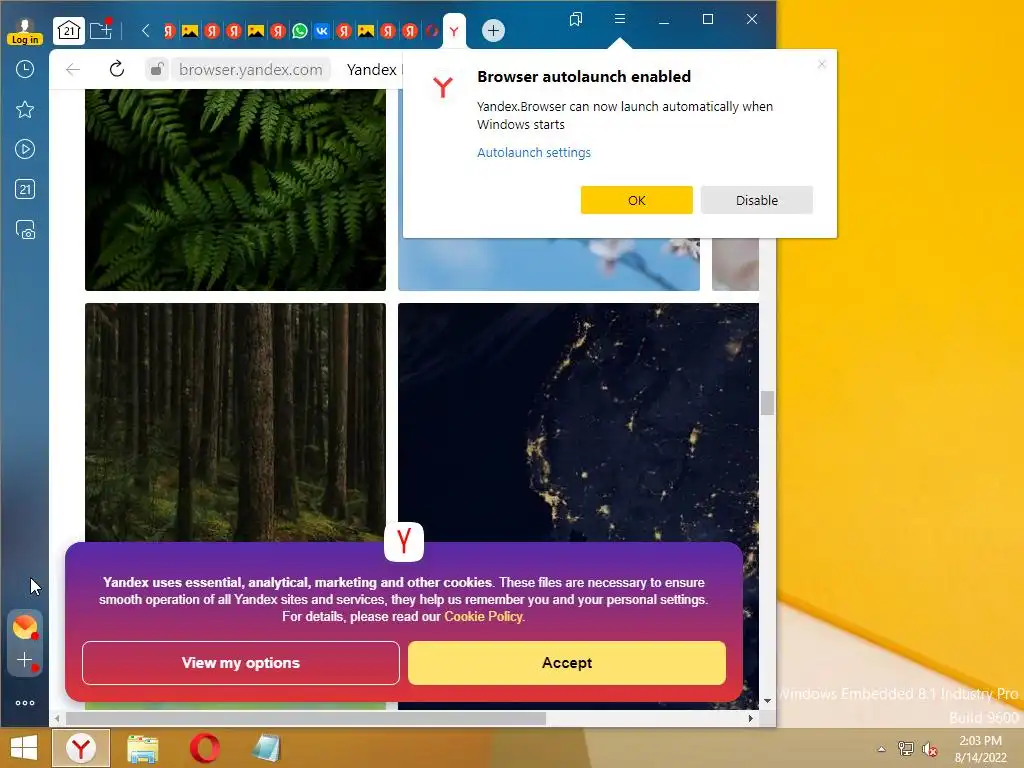Select the cherry blossom background thumbnail
Image resolution: width=1024 pixels, height=768 pixels.
coord(549,264)
